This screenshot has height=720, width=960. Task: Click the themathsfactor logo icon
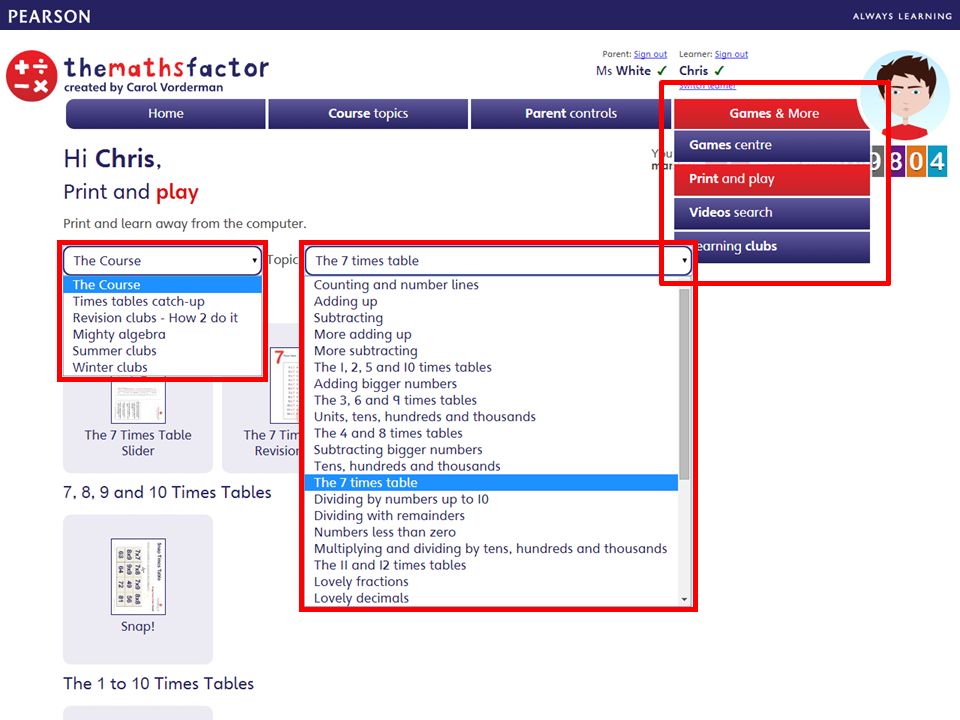[x=32, y=76]
